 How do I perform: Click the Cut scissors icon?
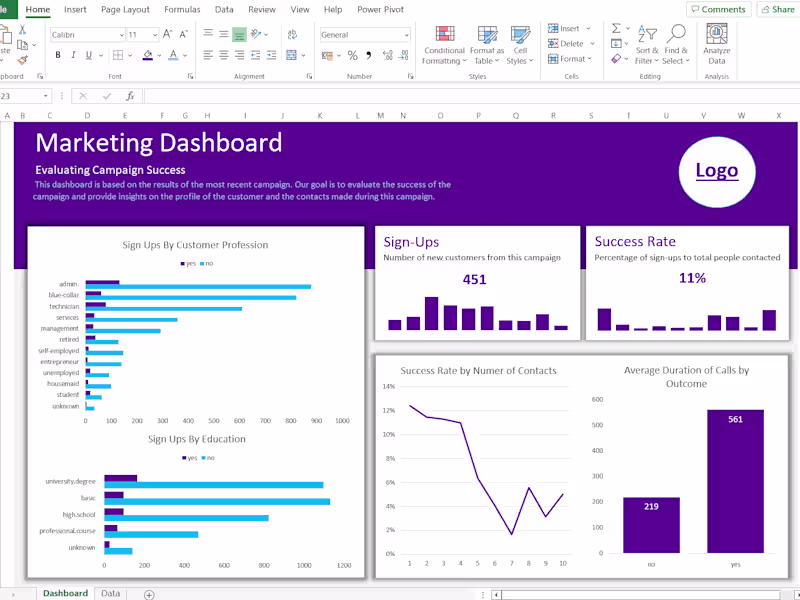22,30
